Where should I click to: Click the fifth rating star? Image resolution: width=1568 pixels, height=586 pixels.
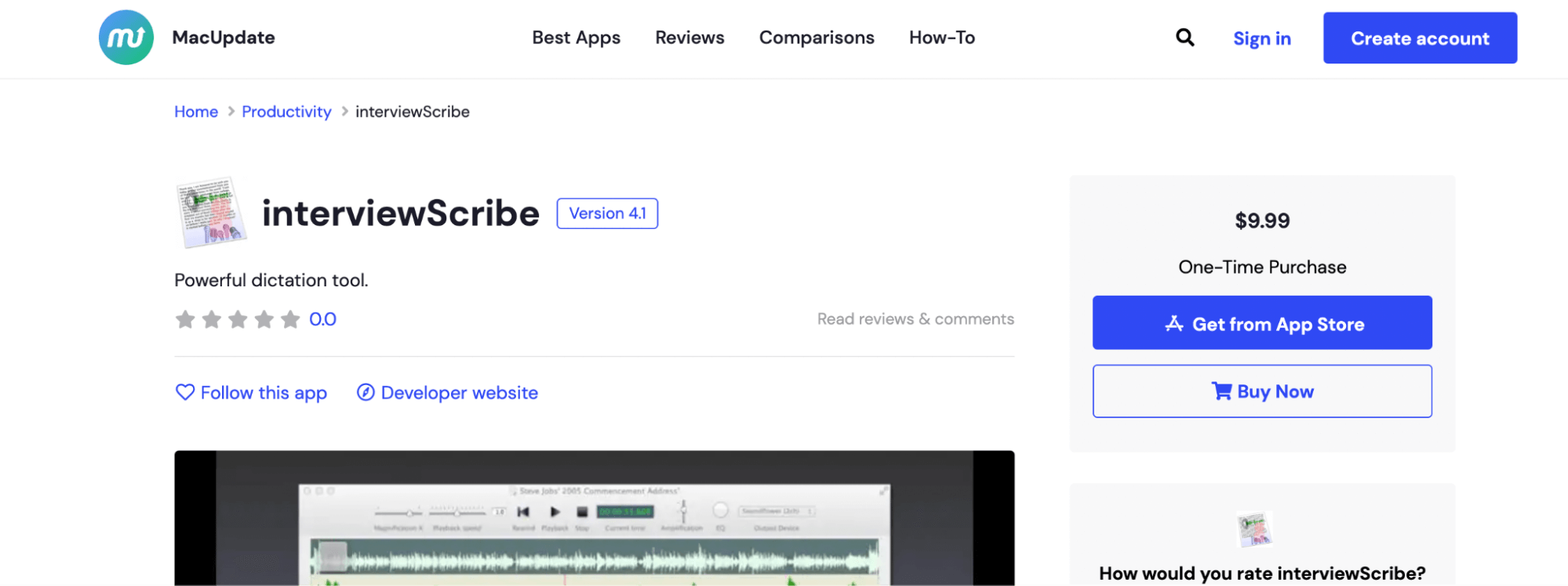point(290,319)
